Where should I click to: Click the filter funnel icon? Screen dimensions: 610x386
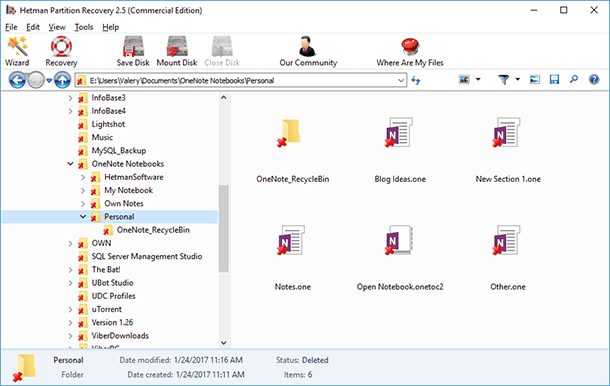pyautogui.click(x=504, y=80)
